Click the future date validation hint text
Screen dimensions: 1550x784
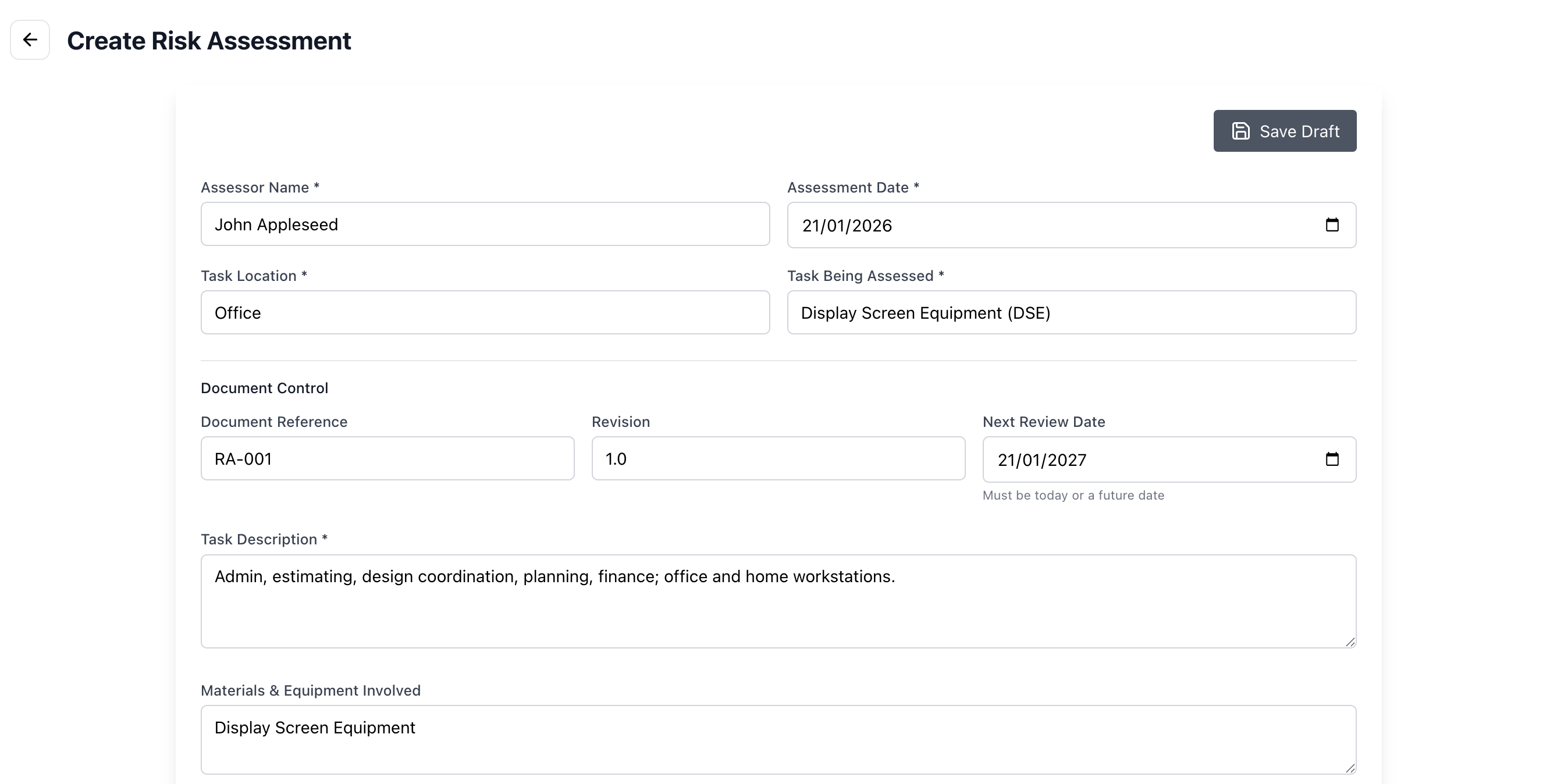click(1073, 495)
